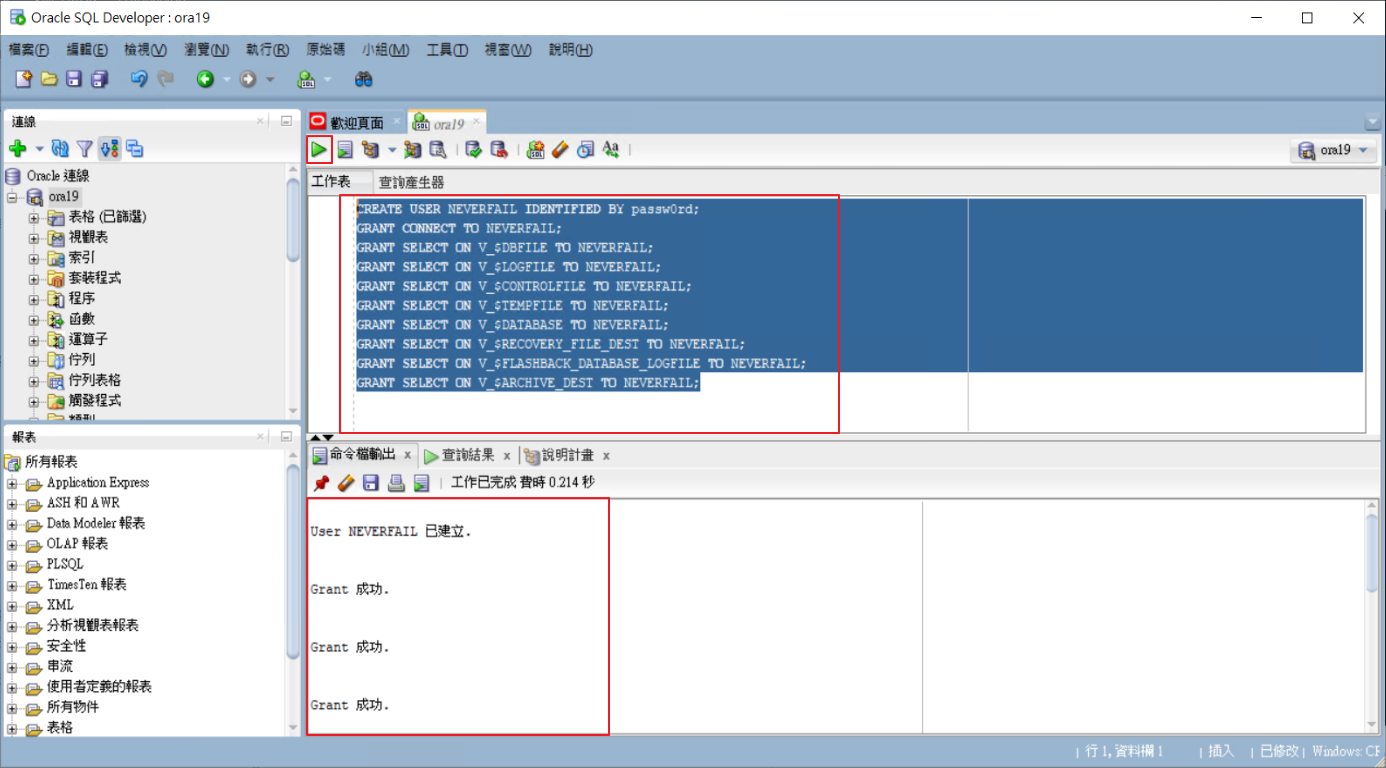
Task: Select the OLAP 報表 folder
Action: pos(77,544)
